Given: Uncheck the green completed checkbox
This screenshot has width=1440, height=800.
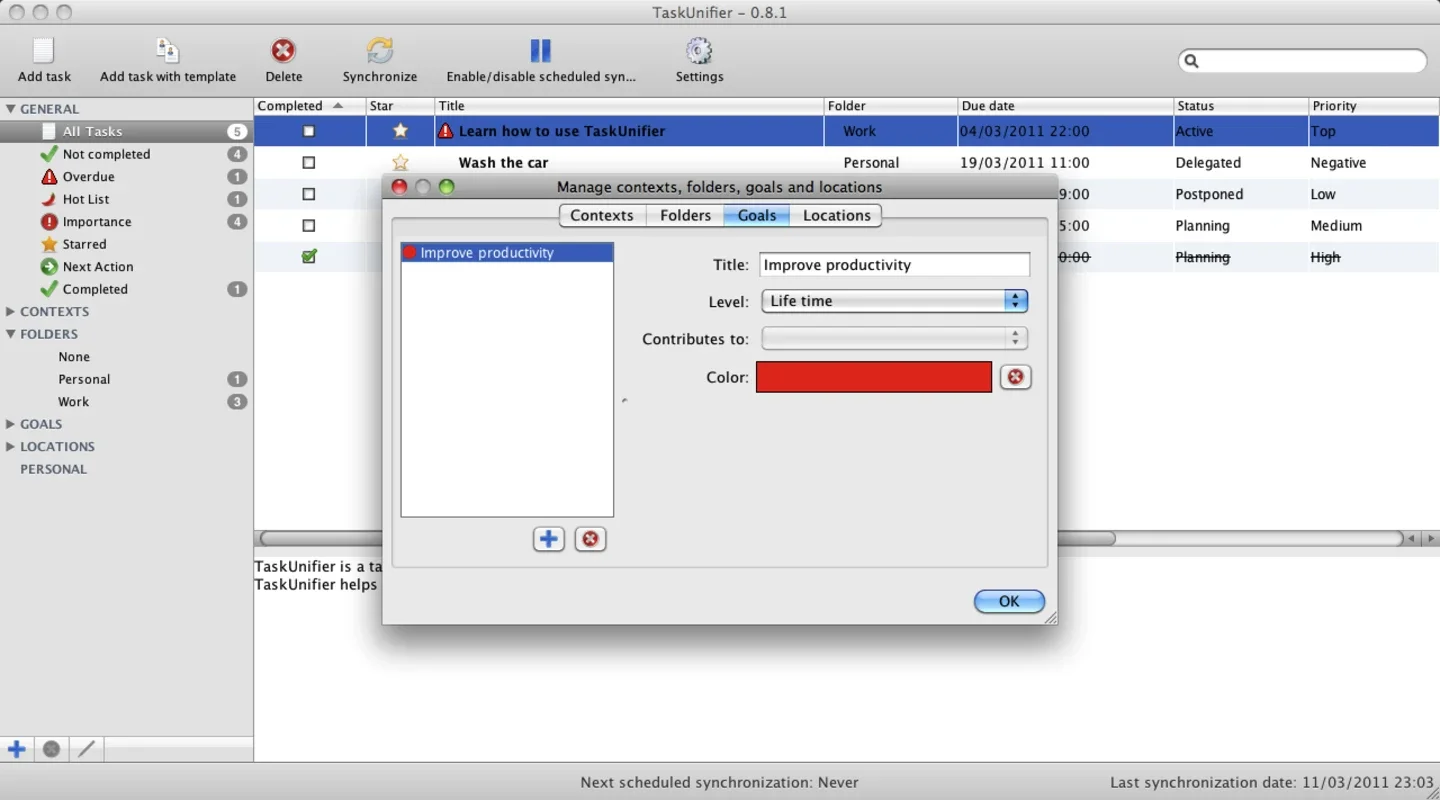Looking at the screenshot, I should 309,257.
